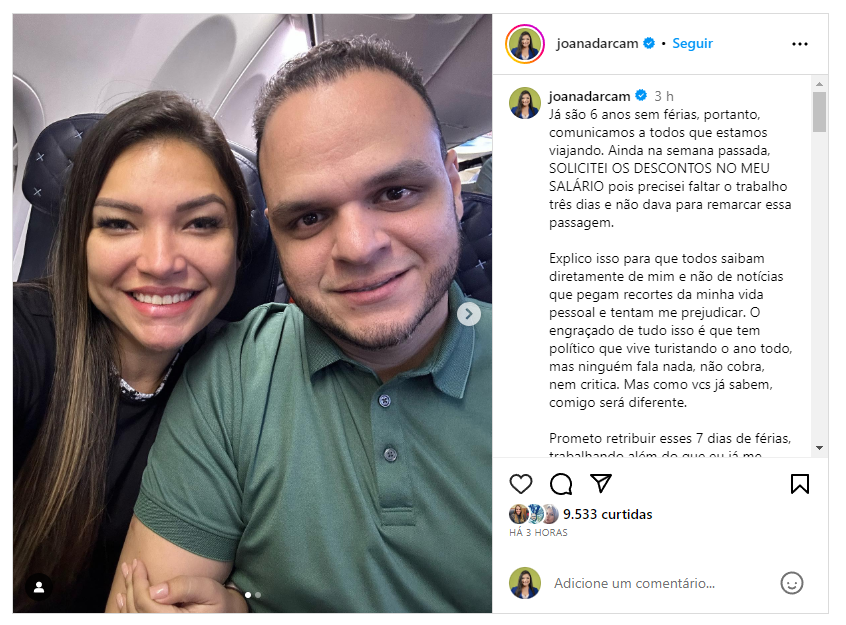The width and height of the screenshot is (846, 625).
Task: Save the post with the bookmark icon
Action: 800,484
